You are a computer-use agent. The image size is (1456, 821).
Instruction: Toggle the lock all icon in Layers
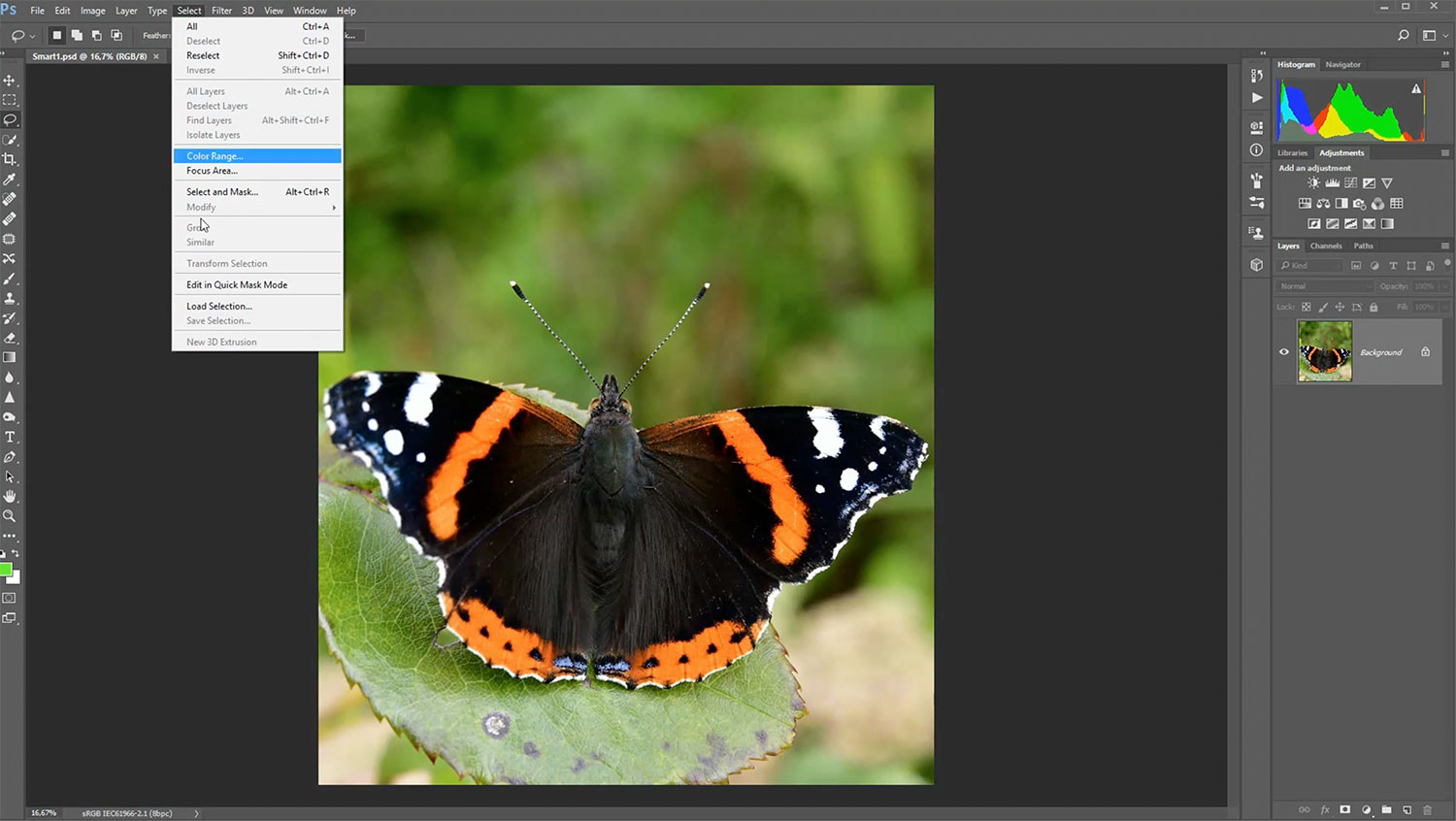(x=1373, y=308)
